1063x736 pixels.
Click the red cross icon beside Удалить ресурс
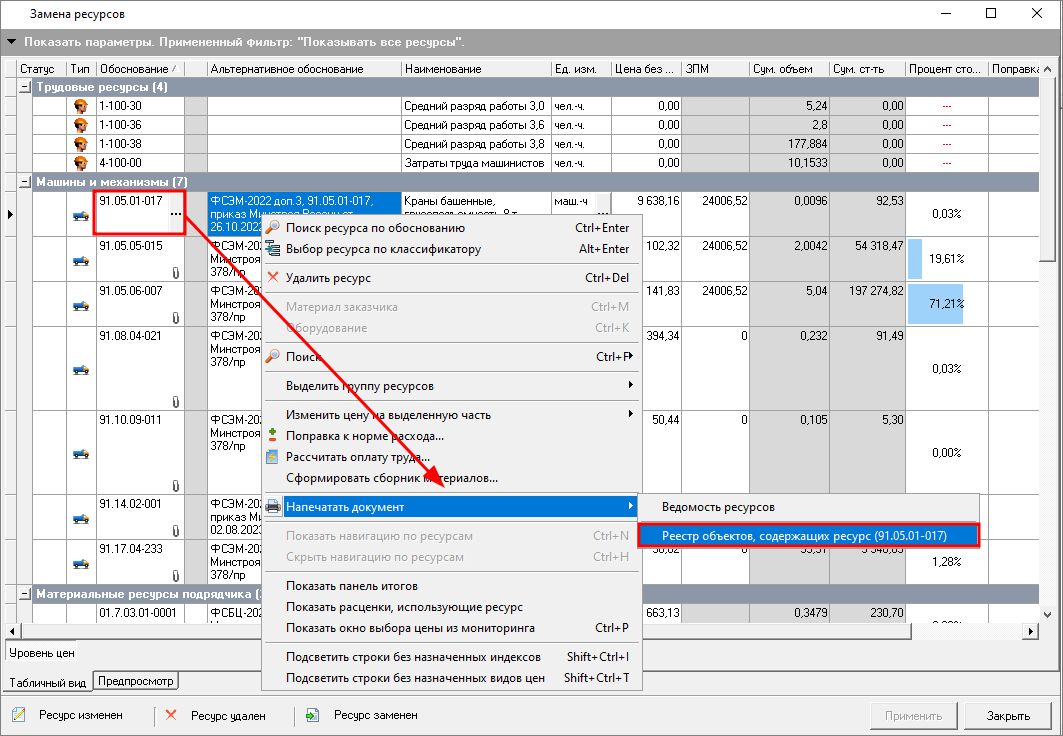[x=273, y=277]
